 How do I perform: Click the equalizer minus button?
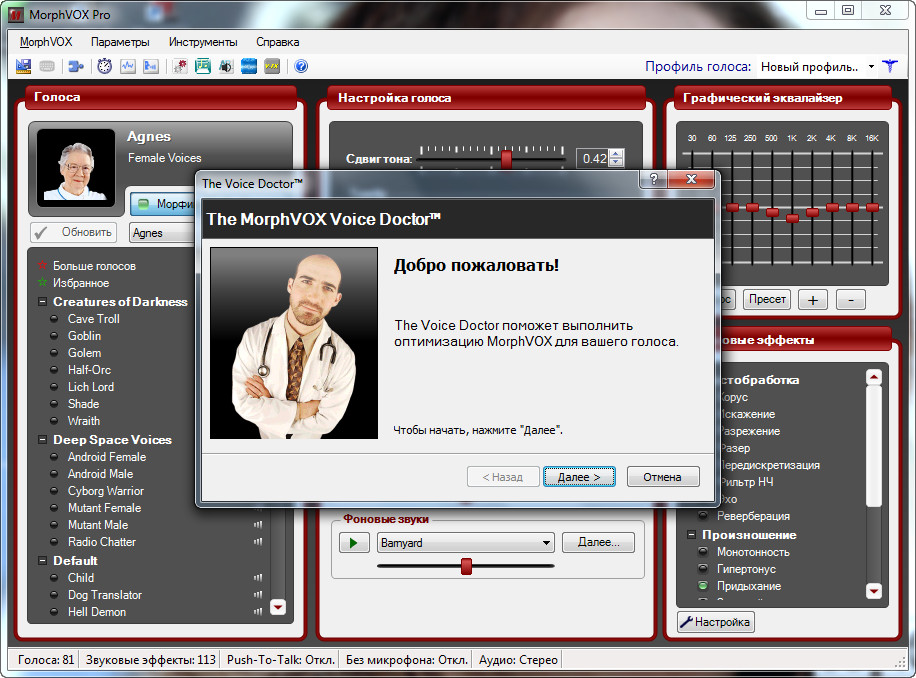pos(851,300)
